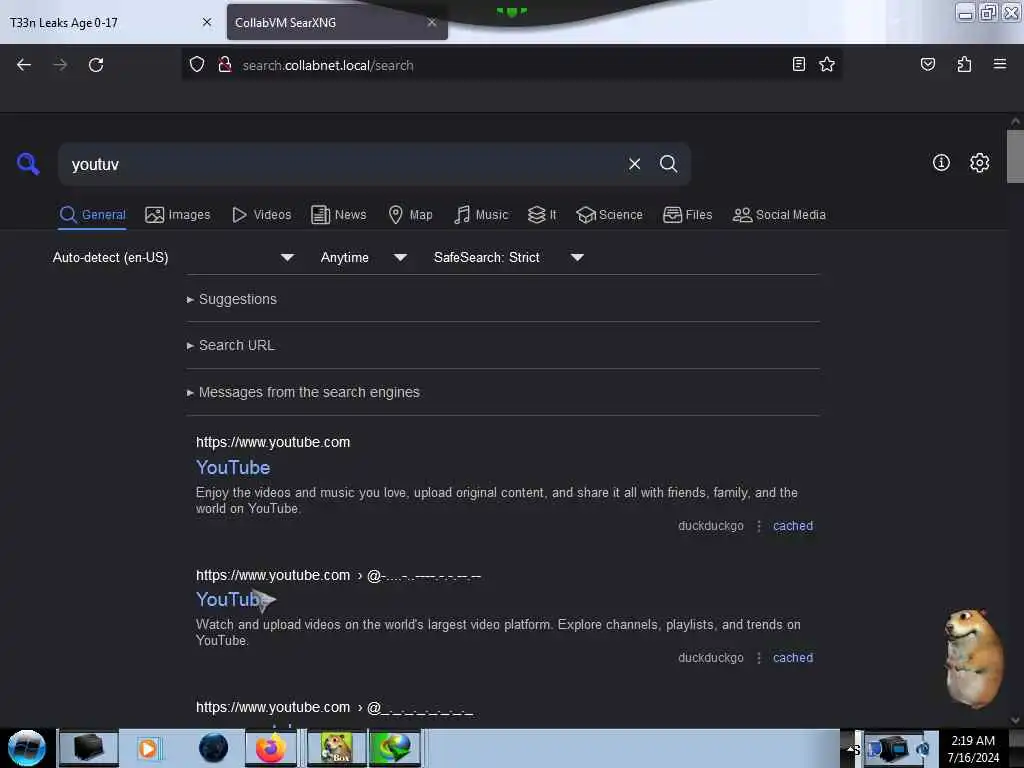The image size is (1024, 768).
Task: Open the first YouTube result title
Action: click(x=233, y=468)
